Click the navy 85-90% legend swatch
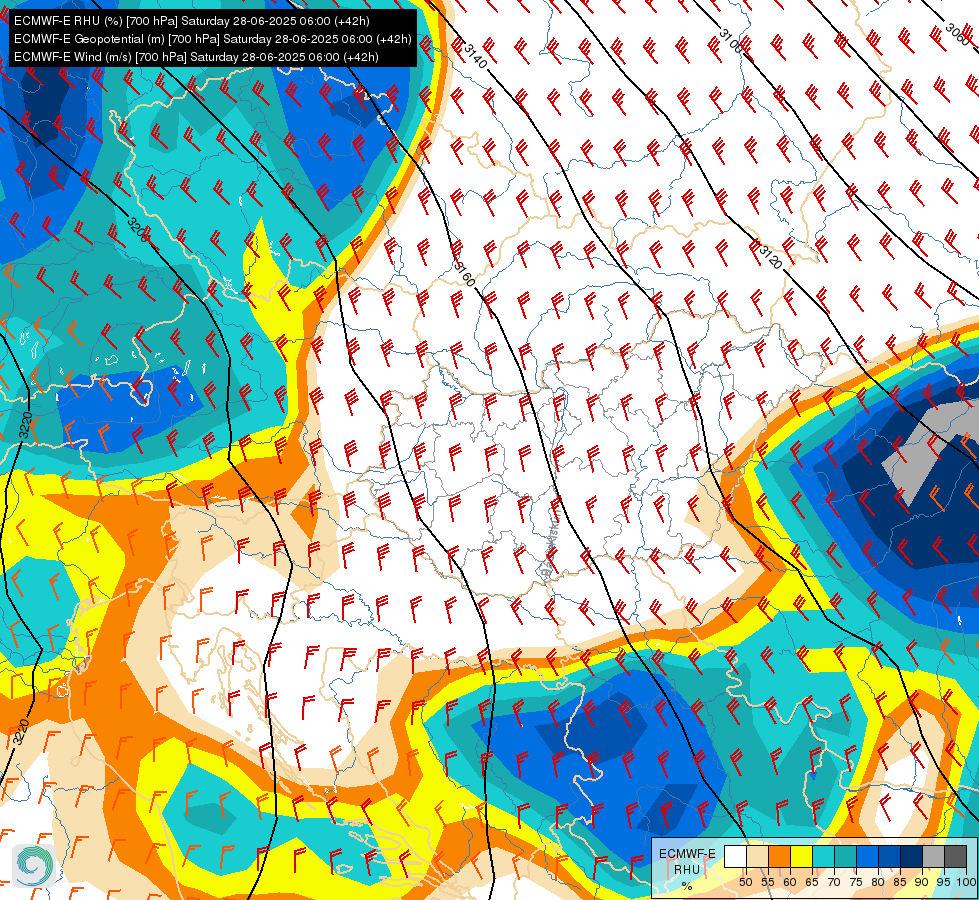The height and width of the screenshot is (900, 979). point(912,856)
